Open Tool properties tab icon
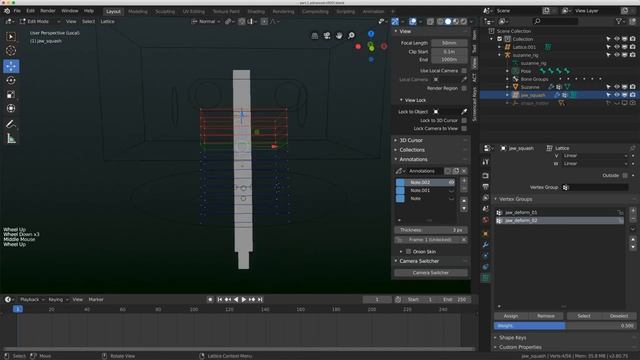This screenshot has width=640, height=360. coord(485,162)
